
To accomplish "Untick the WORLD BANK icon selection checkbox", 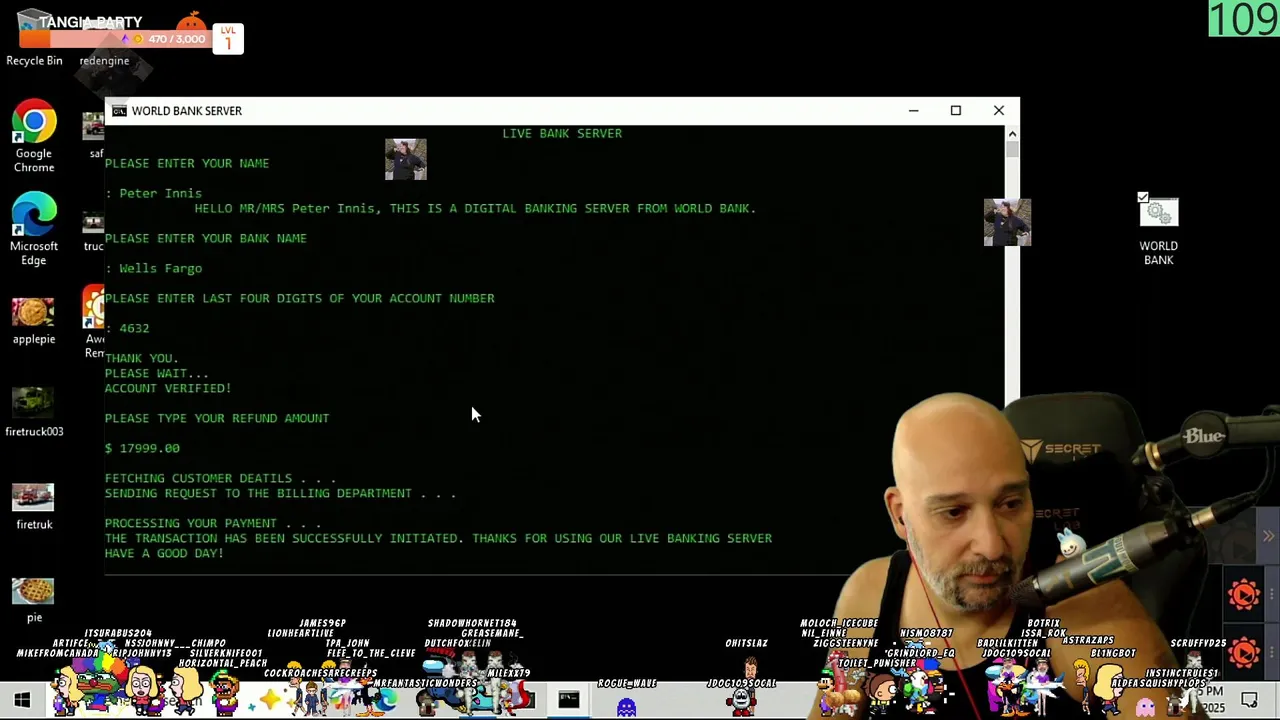I will (x=1143, y=198).
